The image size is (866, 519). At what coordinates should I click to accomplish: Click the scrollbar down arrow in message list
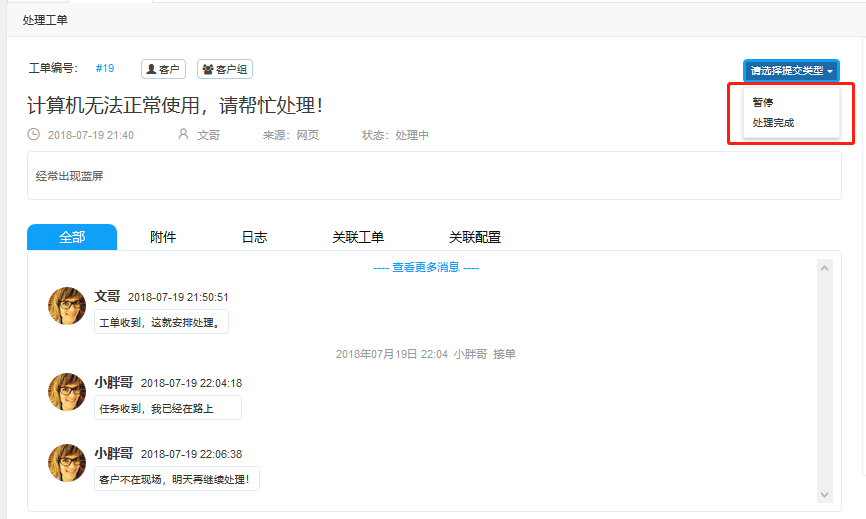coord(824,494)
